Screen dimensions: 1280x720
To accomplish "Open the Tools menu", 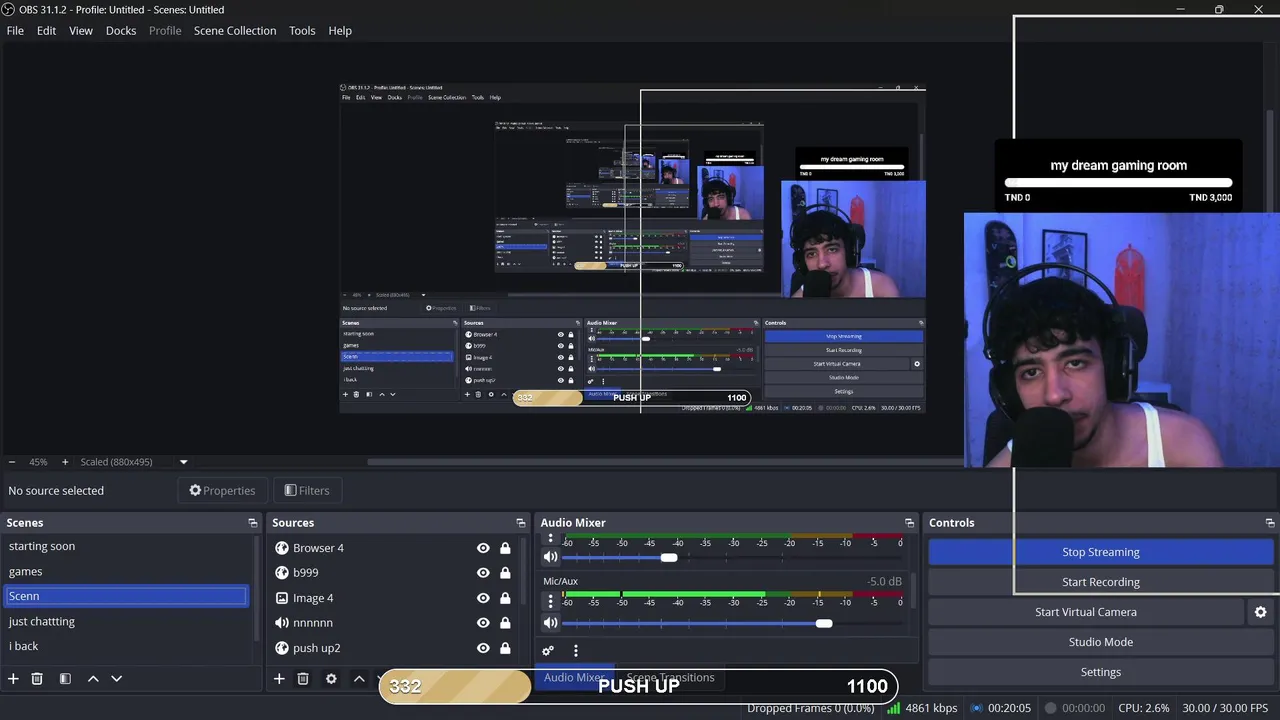I will tap(302, 31).
